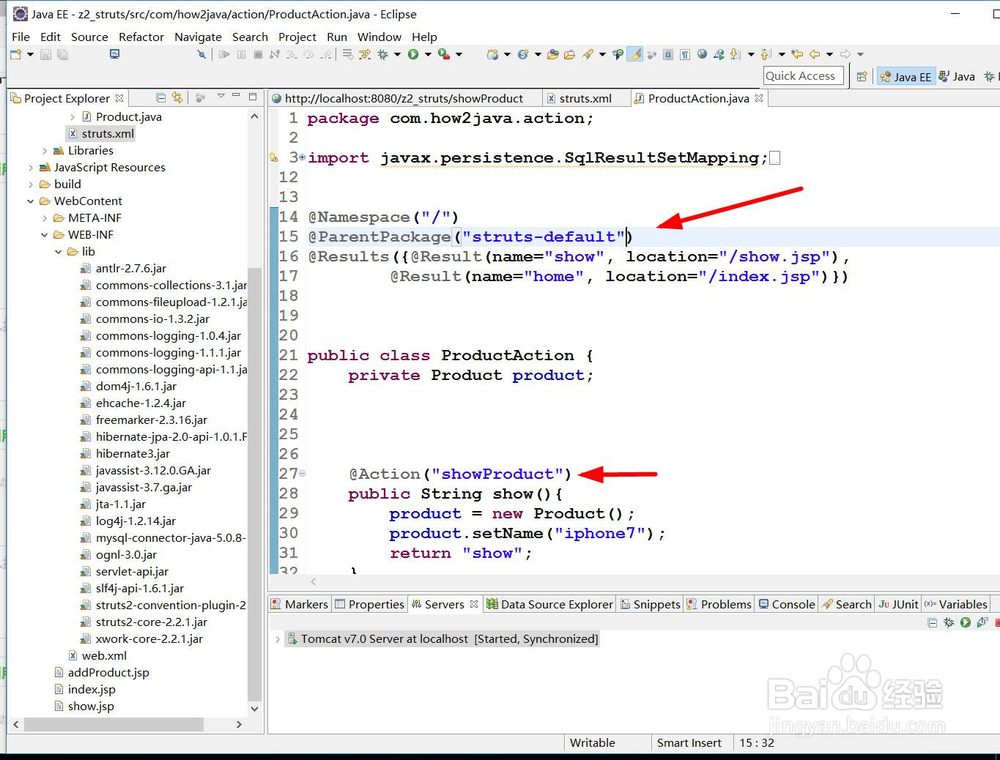Expand the JavaScript Resources node
The image size is (1000, 760).
30,167
